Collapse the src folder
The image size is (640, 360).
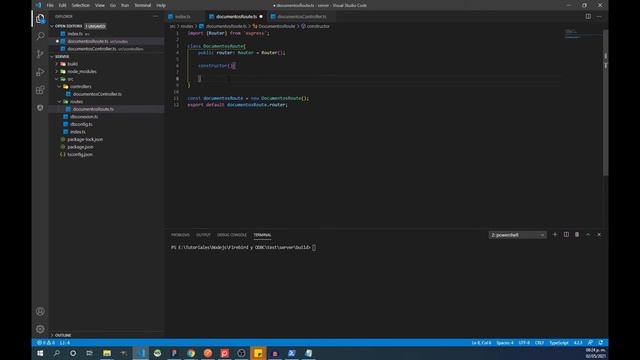(70, 79)
